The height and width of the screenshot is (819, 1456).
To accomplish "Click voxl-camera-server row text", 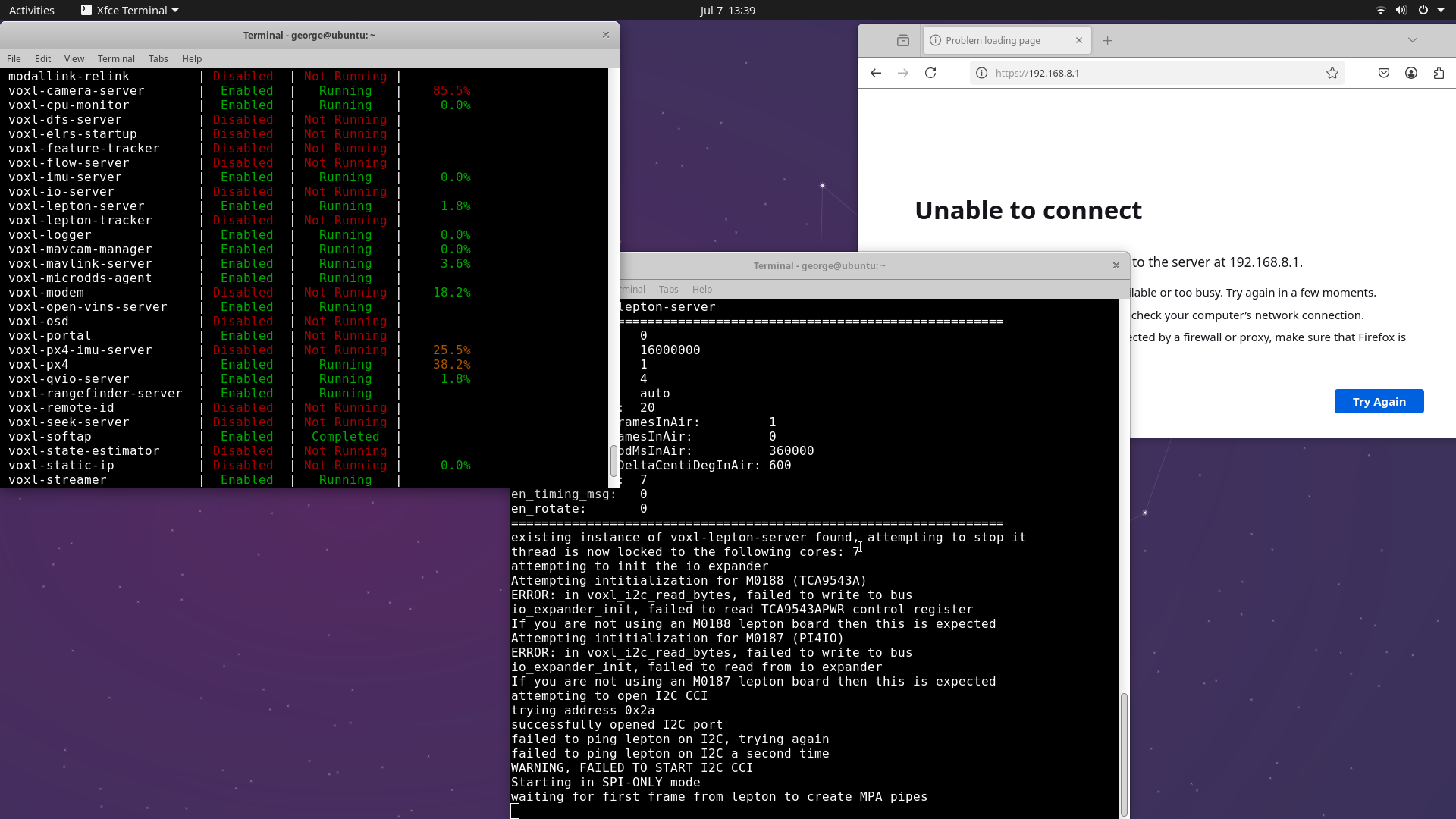I will tap(77, 90).
